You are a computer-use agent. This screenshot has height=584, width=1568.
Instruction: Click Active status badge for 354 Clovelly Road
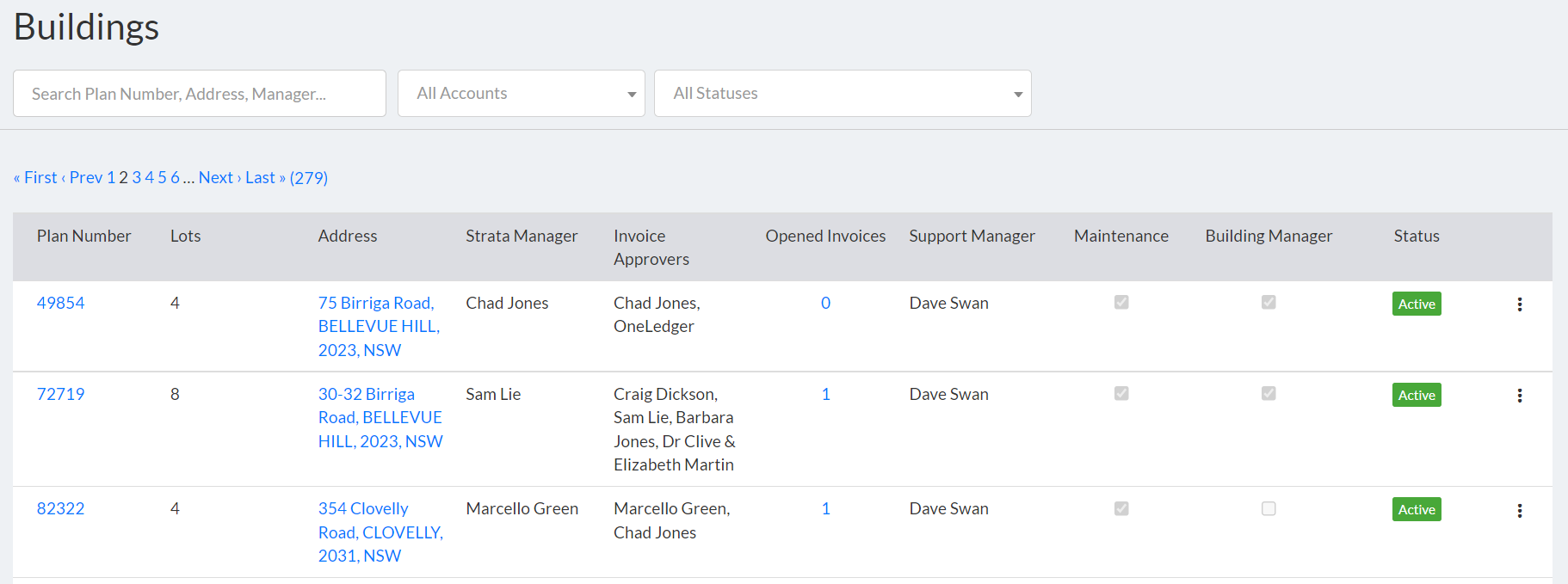1417,509
